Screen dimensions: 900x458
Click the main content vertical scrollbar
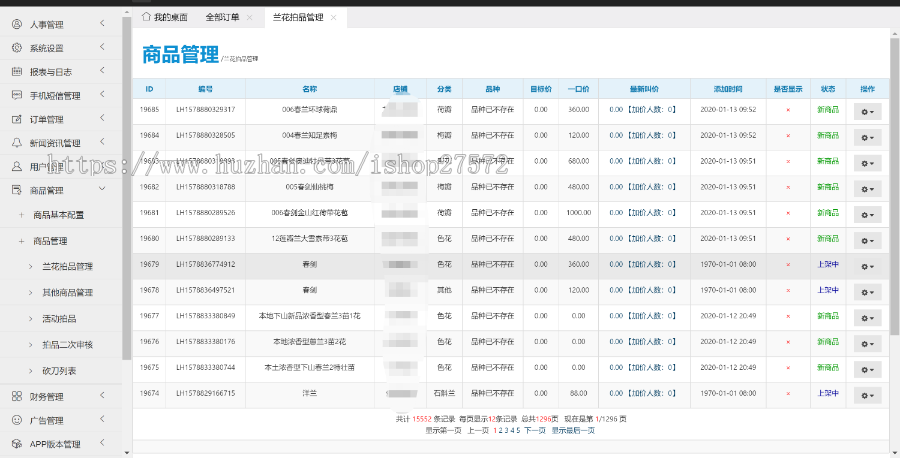(x=894, y=189)
